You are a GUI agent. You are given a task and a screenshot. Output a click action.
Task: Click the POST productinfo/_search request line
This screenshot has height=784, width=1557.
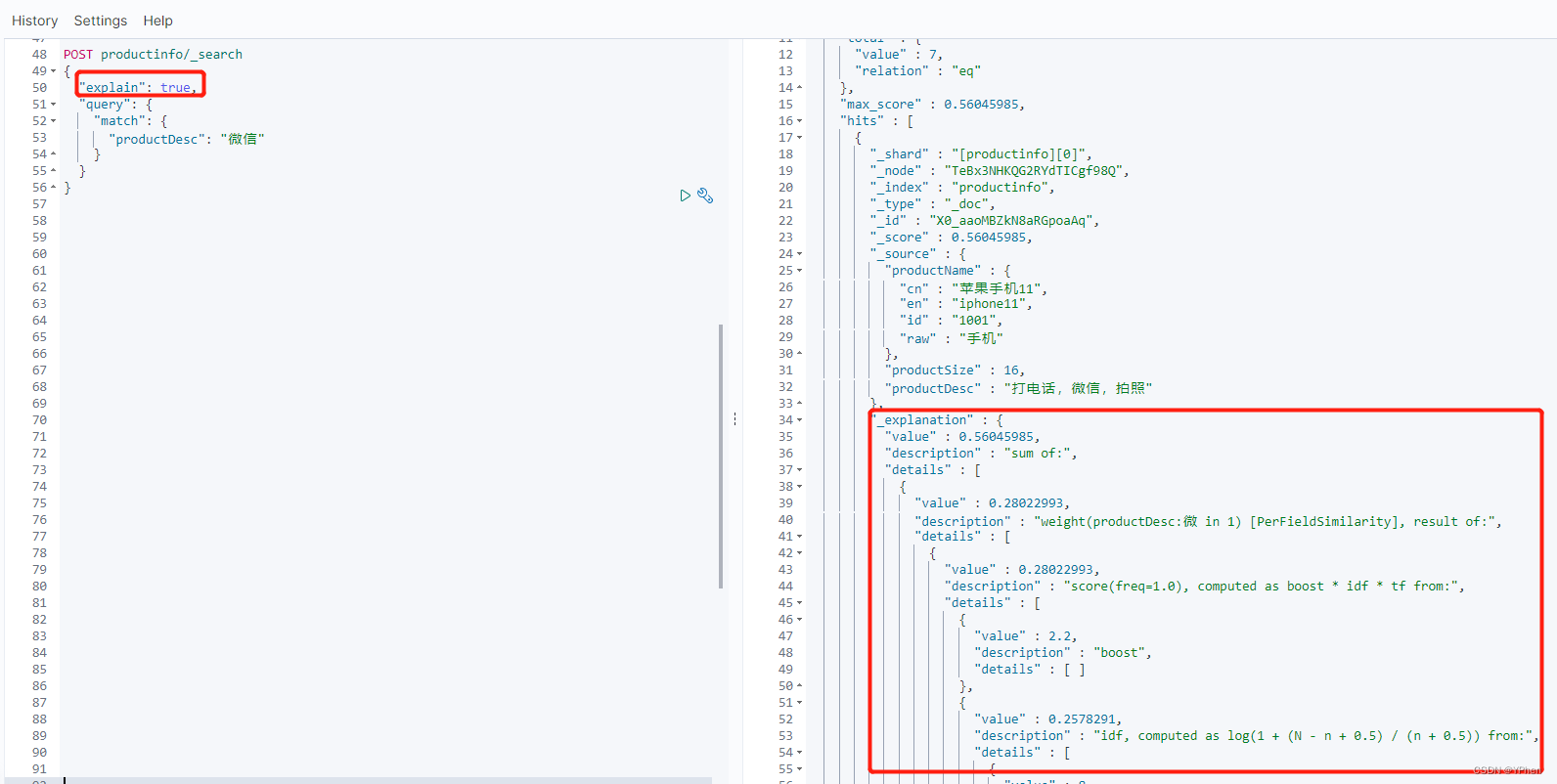153,55
